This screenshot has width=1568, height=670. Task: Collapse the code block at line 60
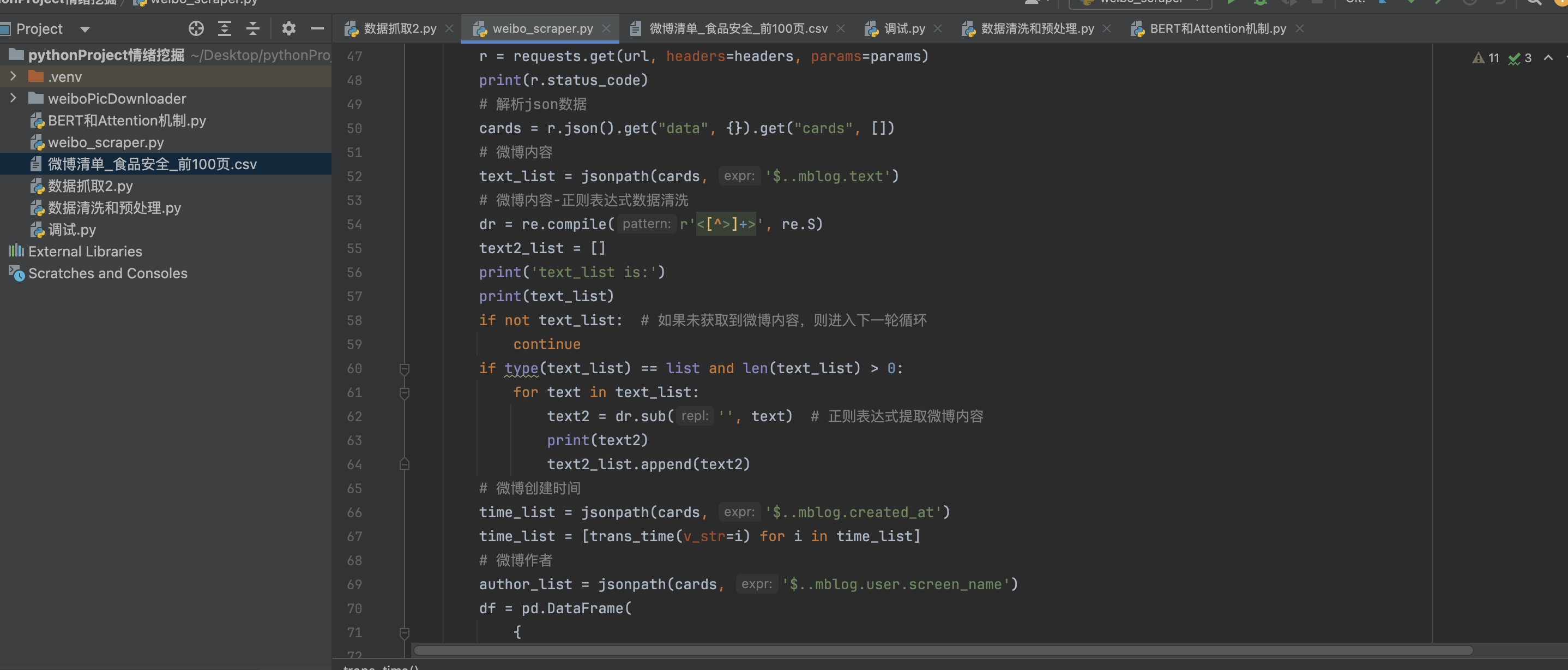click(x=404, y=368)
